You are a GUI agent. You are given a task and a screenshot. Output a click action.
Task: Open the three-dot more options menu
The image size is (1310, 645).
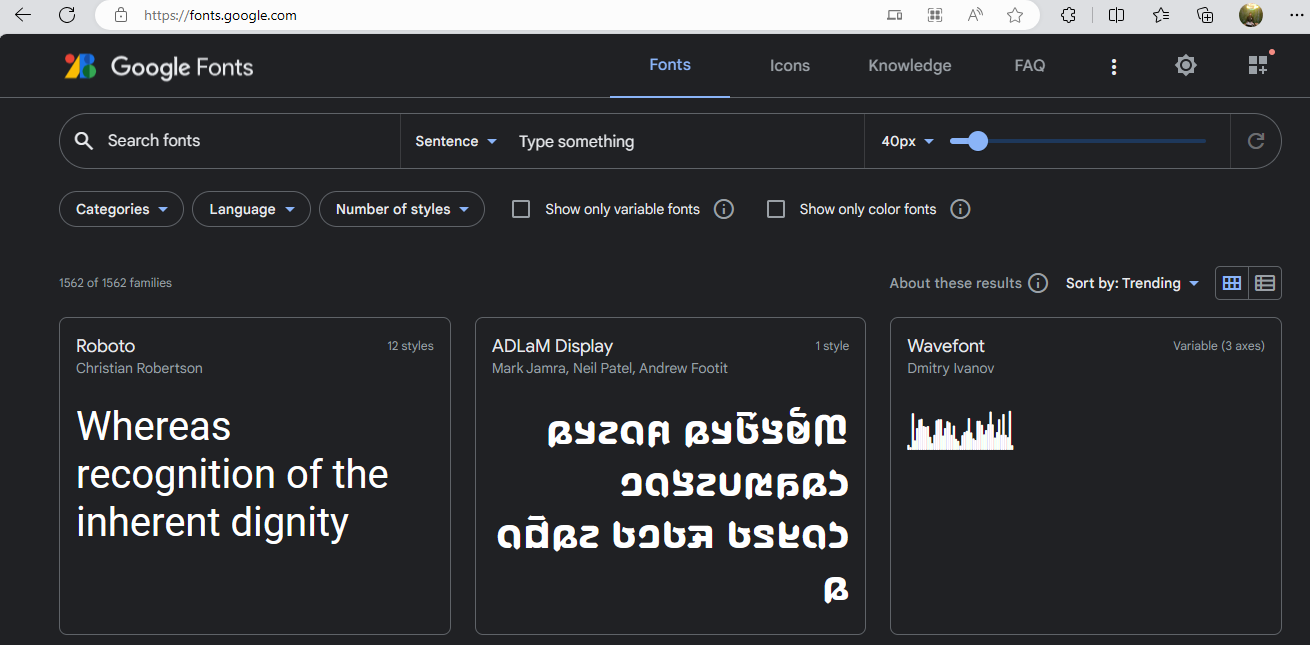[x=1114, y=67]
